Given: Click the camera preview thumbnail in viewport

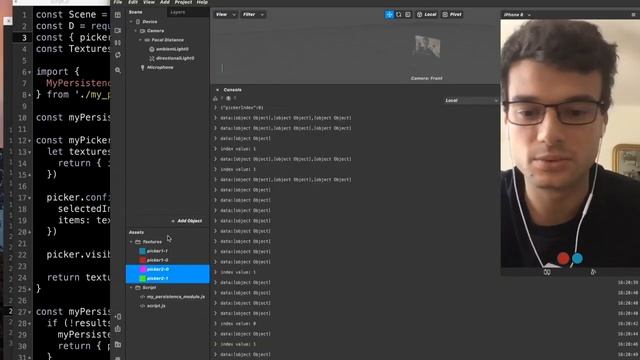Looking at the screenshot, I should [x=427, y=46].
